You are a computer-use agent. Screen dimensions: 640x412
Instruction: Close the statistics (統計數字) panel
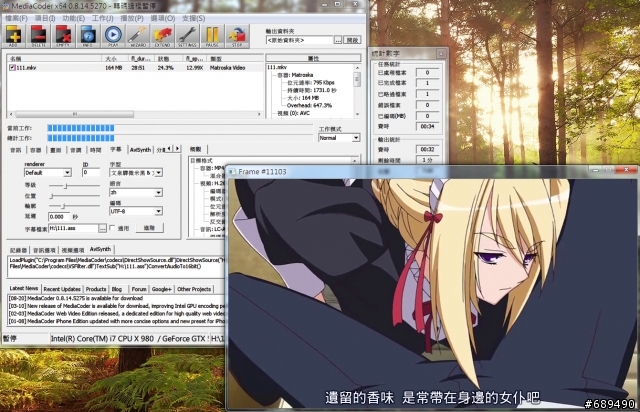[441, 53]
